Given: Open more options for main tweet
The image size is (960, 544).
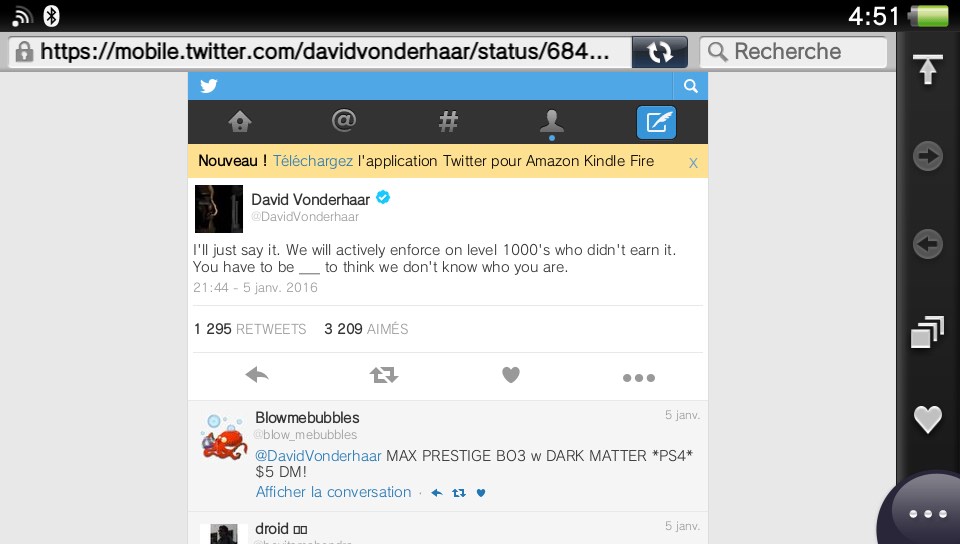Looking at the screenshot, I should coord(639,378).
